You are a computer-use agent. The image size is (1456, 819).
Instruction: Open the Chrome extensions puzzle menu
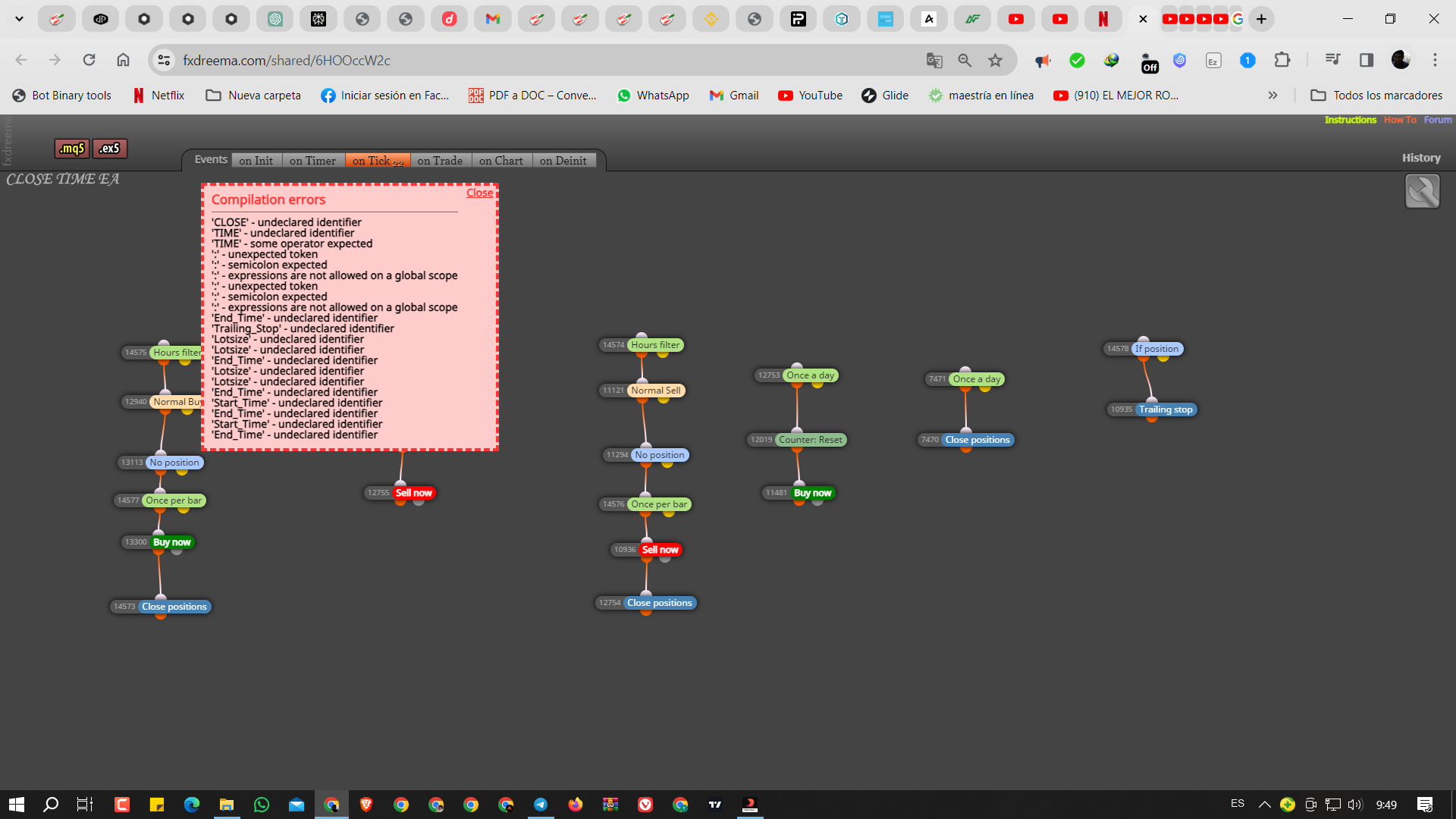point(1282,60)
